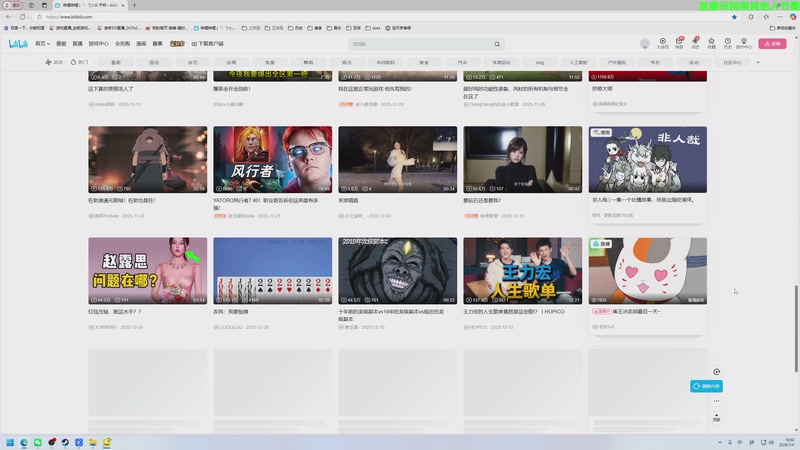Select the 舞蹈 category tab
800x450 pixels.
[x=308, y=62]
